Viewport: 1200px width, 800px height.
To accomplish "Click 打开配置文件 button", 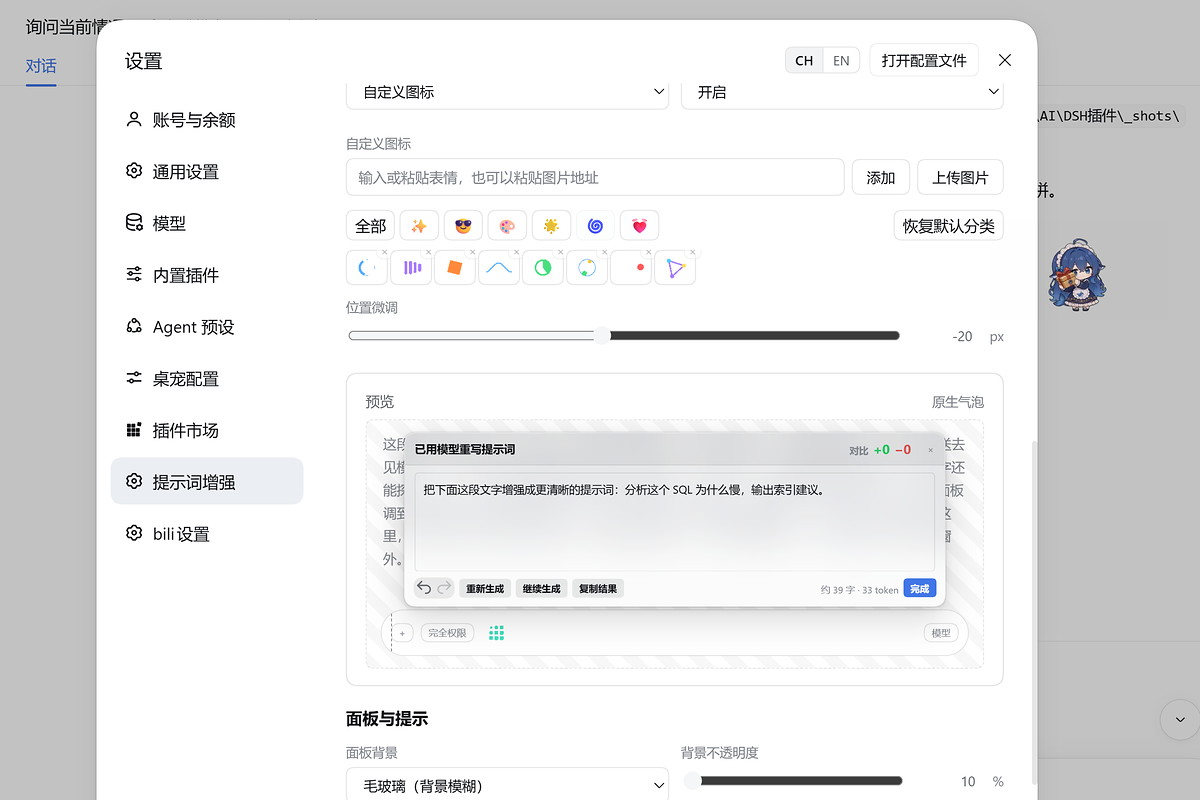I will pos(924,61).
